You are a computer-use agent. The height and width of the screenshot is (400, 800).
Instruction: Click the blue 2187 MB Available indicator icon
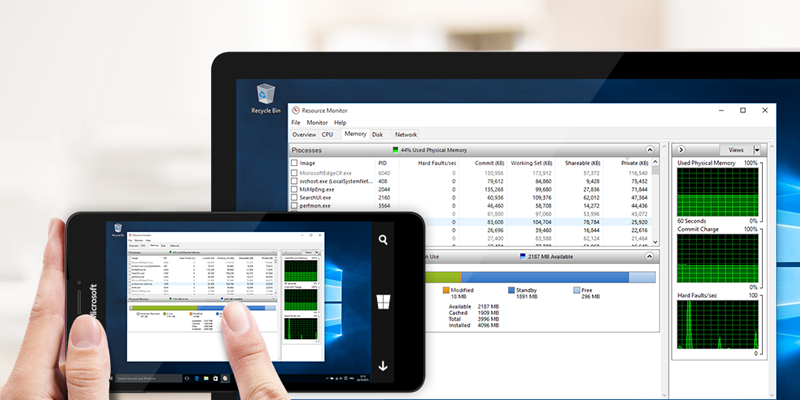[522, 257]
